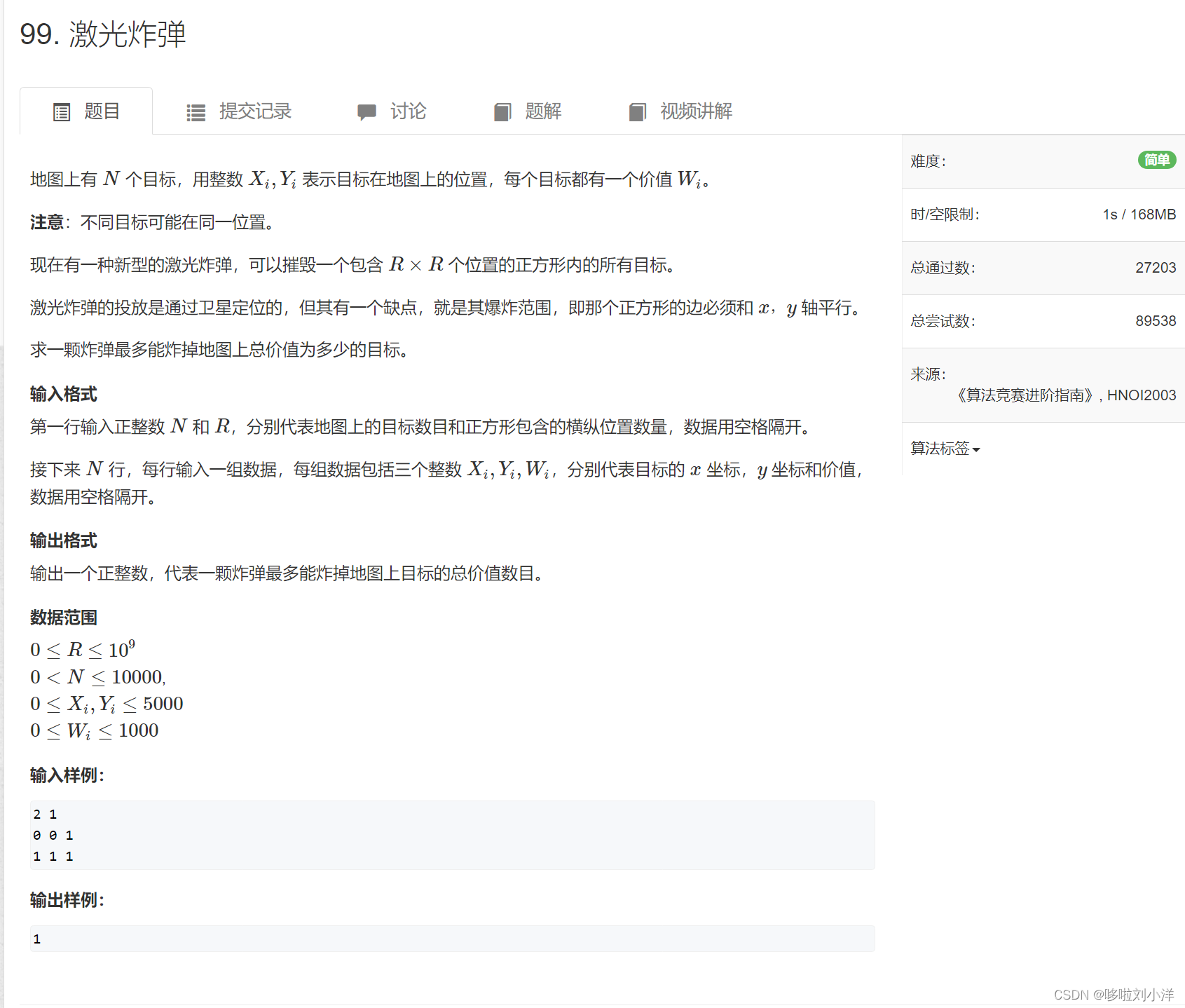The width and height of the screenshot is (1185, 1008).
Task: Click the 简单 difficulty badge
Action: tap(1157, 161)
